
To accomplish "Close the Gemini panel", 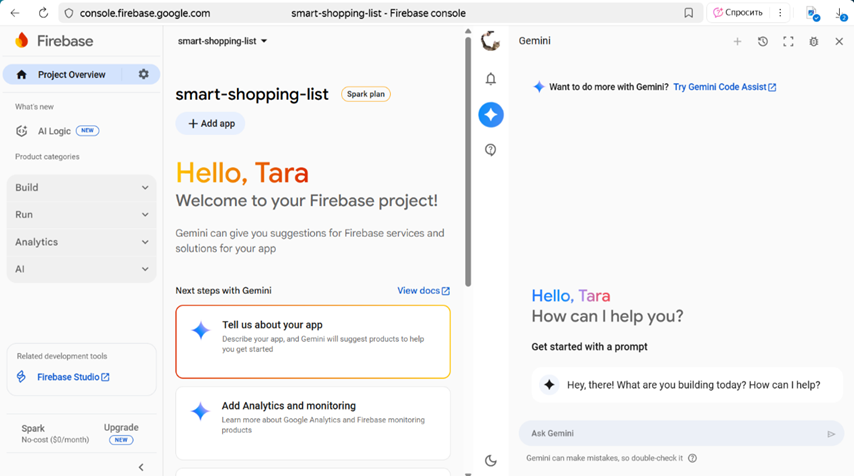I will point(839,41).
